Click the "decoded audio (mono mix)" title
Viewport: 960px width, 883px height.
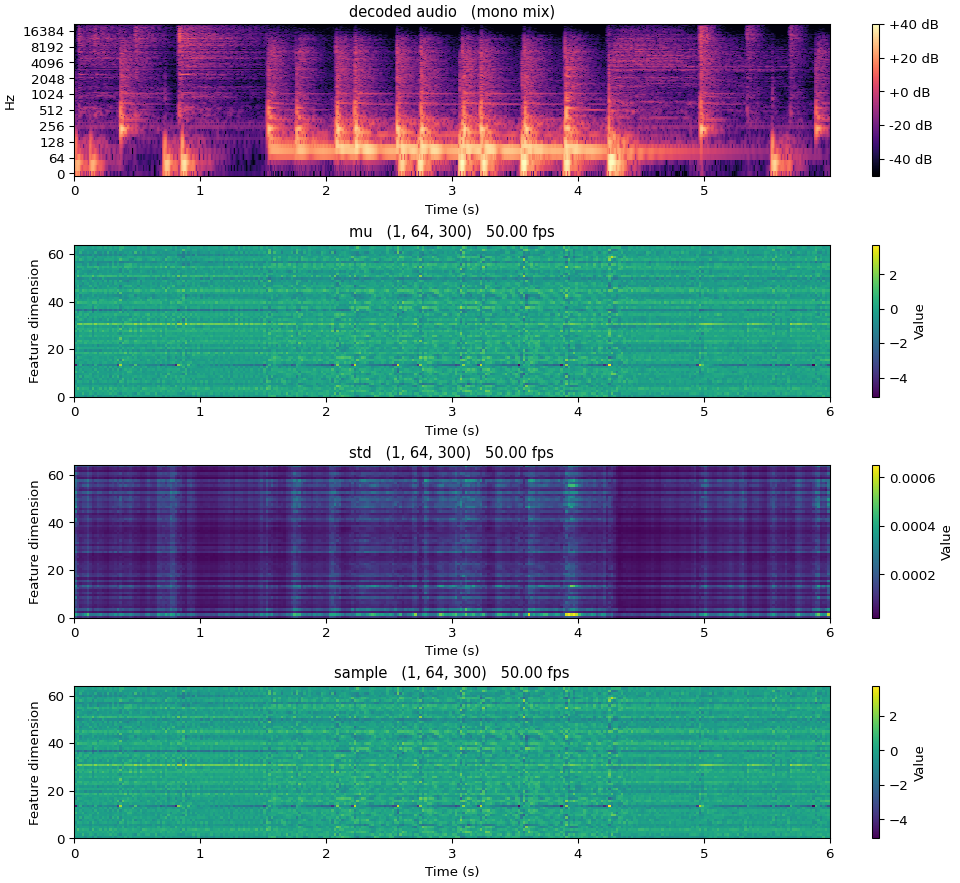[x=452, y=12]
